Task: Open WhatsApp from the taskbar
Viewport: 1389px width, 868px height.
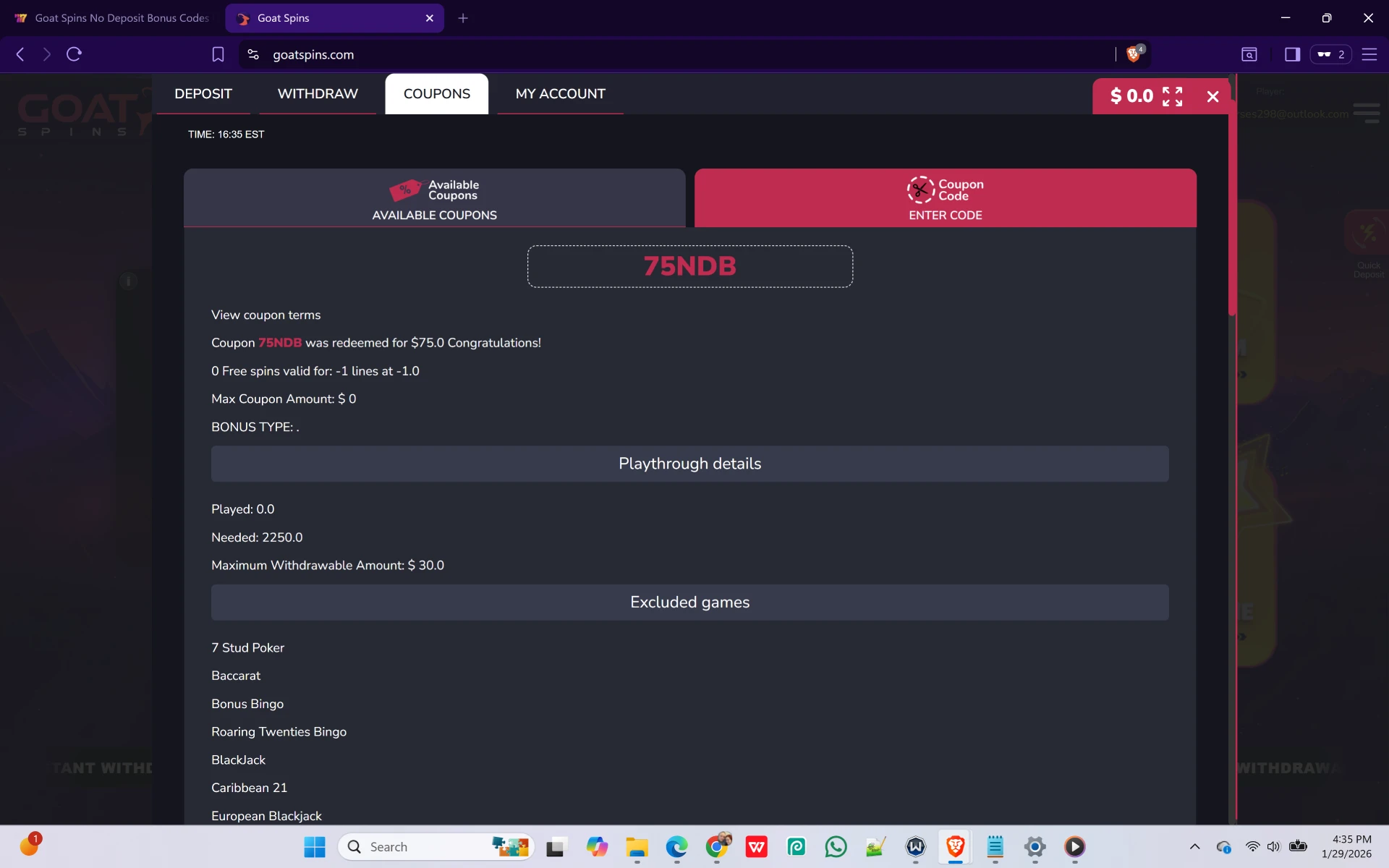Action: (836, 846)
